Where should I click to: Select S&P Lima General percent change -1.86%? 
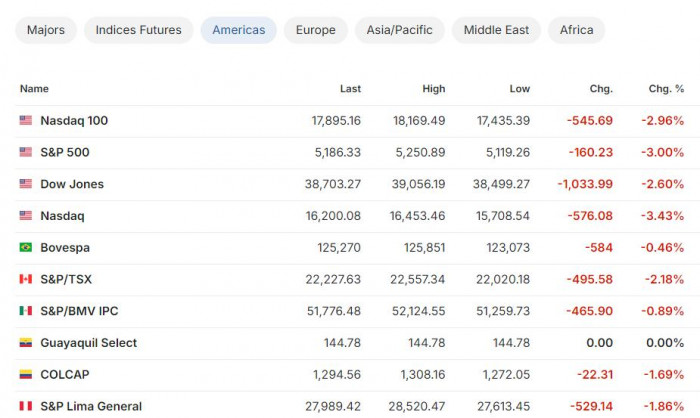pos(664,406)
